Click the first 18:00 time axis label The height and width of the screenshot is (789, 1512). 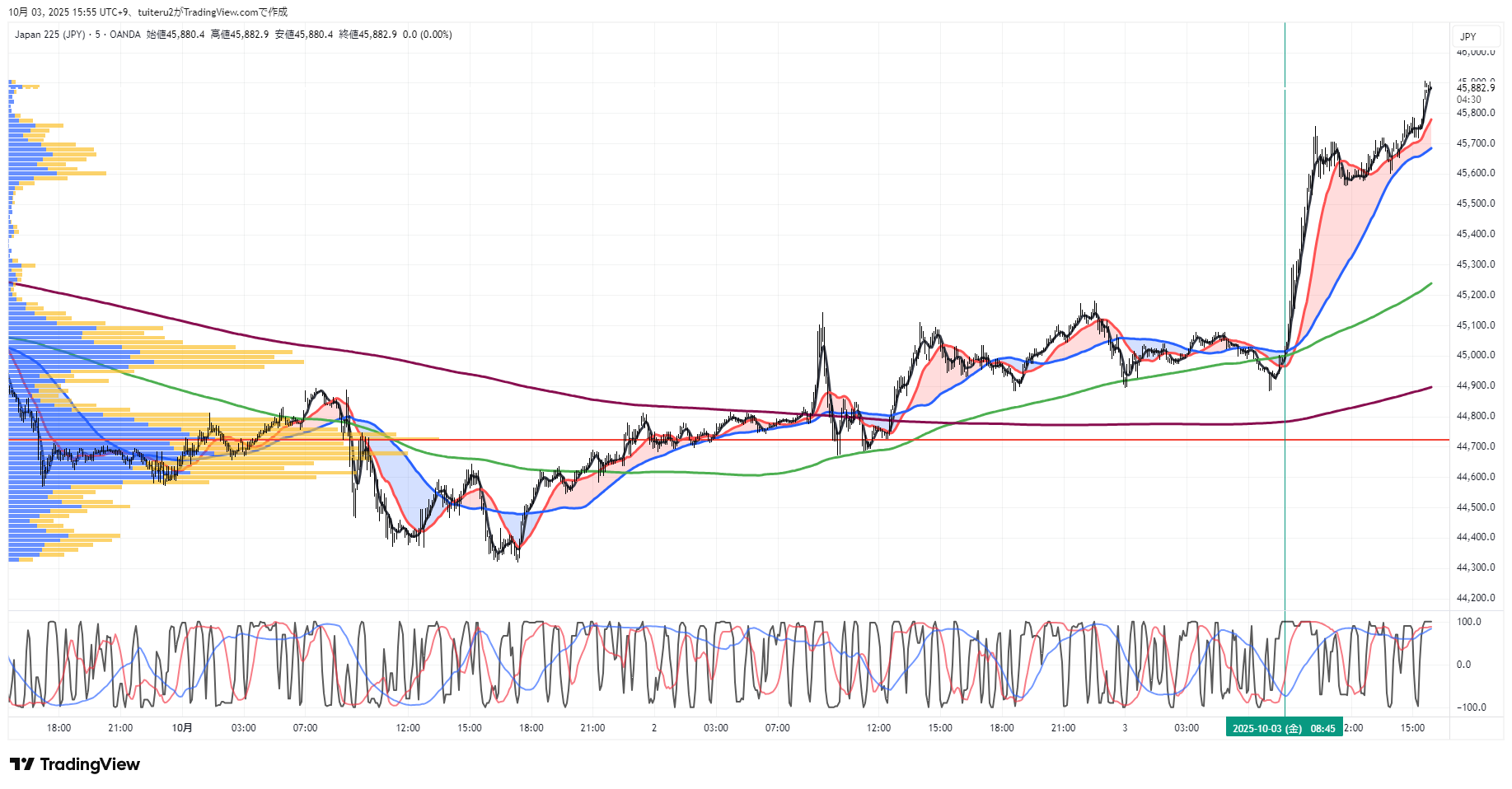tap(59, 728)
